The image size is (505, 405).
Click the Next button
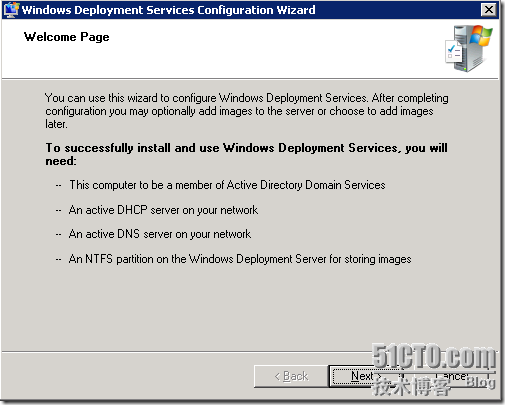(366, 376)
